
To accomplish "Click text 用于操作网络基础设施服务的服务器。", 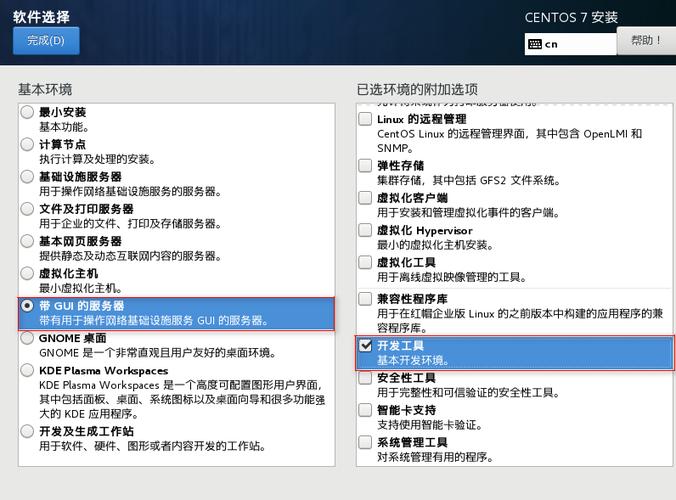I will 130,191.
